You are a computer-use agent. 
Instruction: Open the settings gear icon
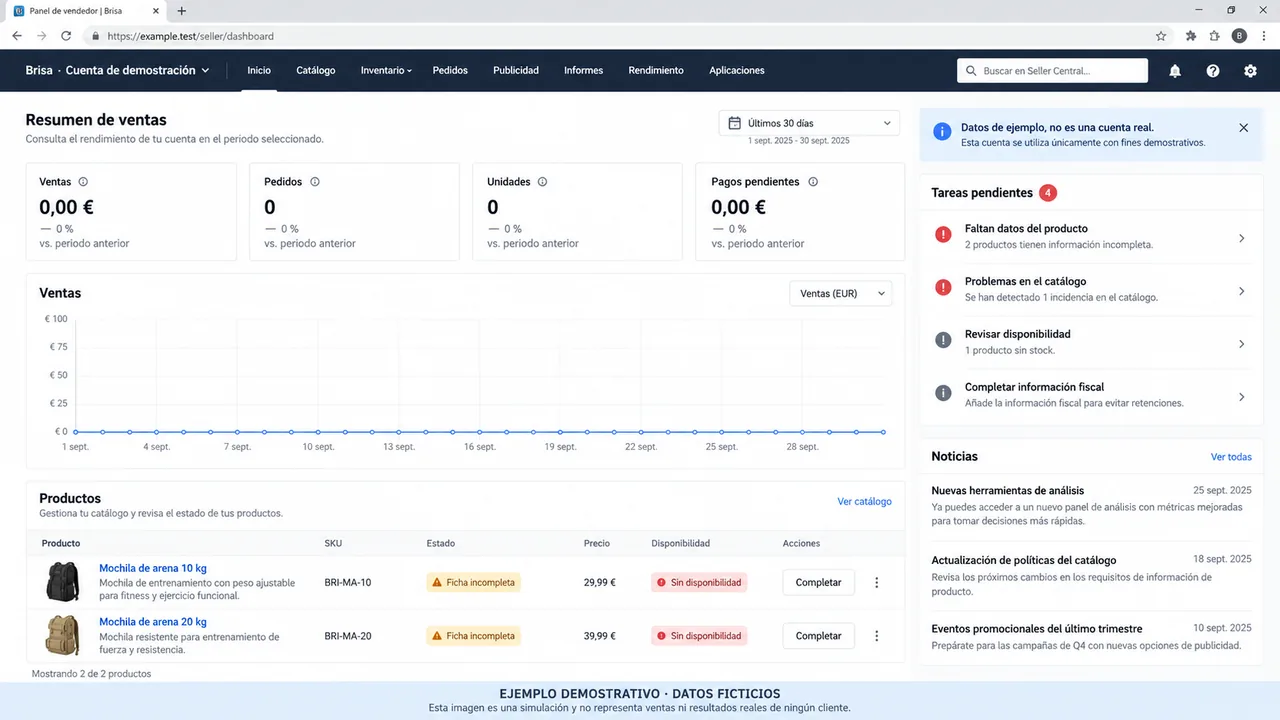click(1250, 71)
